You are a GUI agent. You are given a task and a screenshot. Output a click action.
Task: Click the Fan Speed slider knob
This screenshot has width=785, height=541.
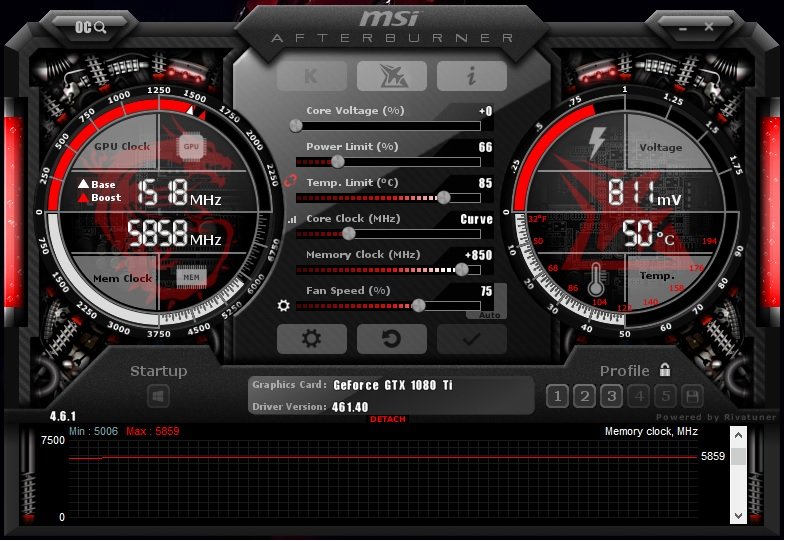pos(419,306)
